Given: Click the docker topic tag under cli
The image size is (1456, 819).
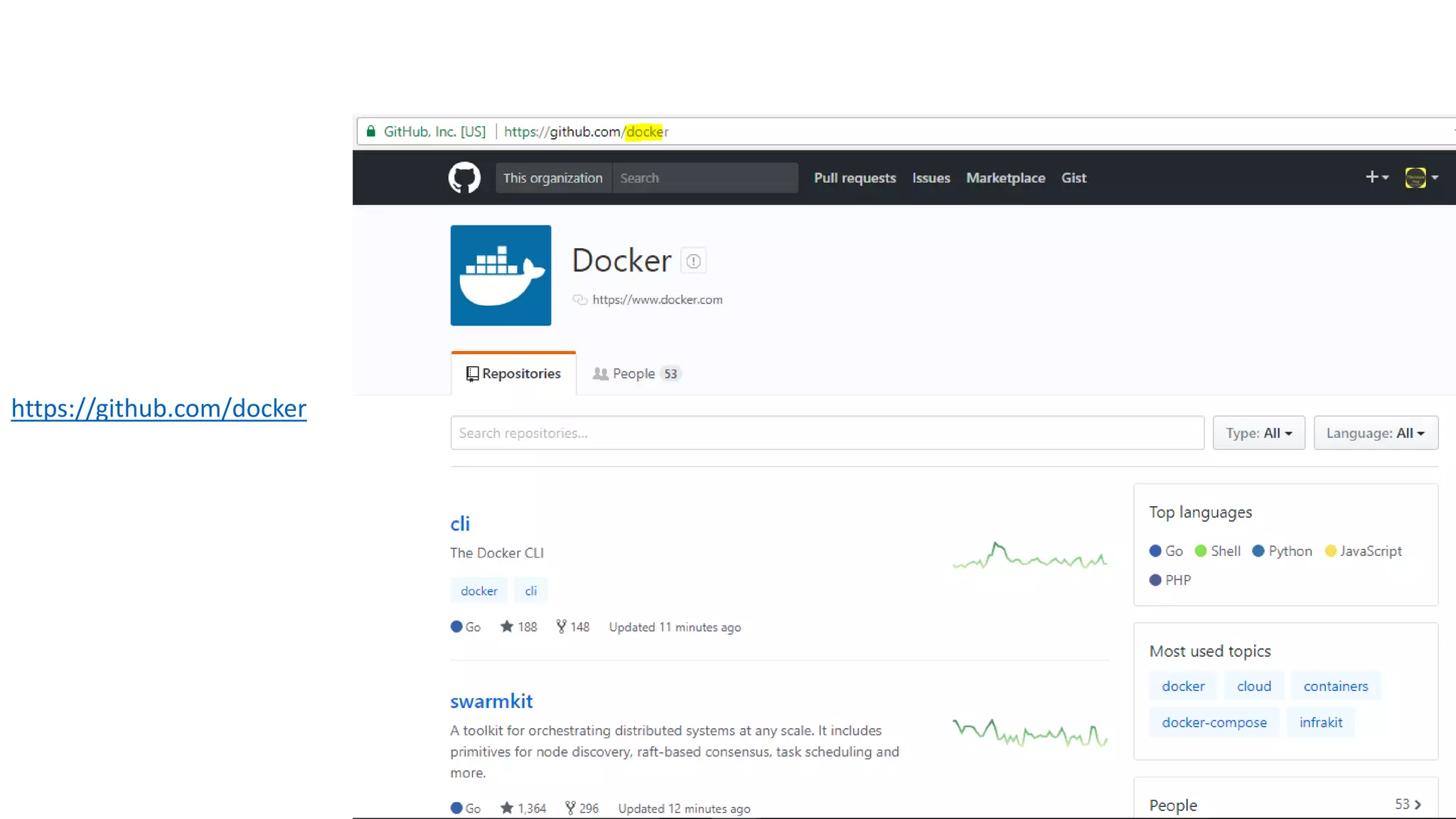Looking at the screenshot, I should (479, 591).
